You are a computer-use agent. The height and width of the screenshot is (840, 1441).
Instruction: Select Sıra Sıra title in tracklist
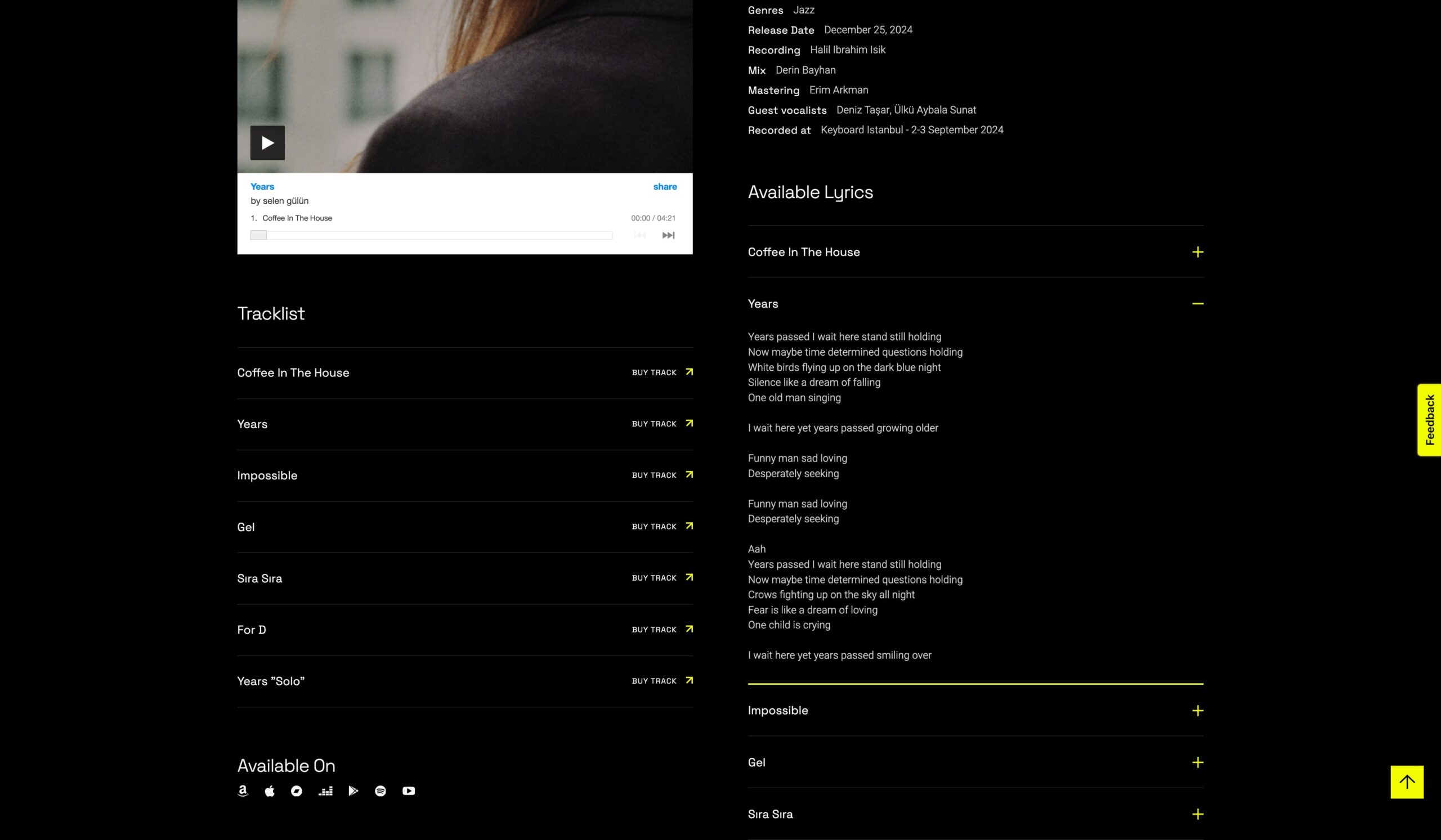click(259, 578)
